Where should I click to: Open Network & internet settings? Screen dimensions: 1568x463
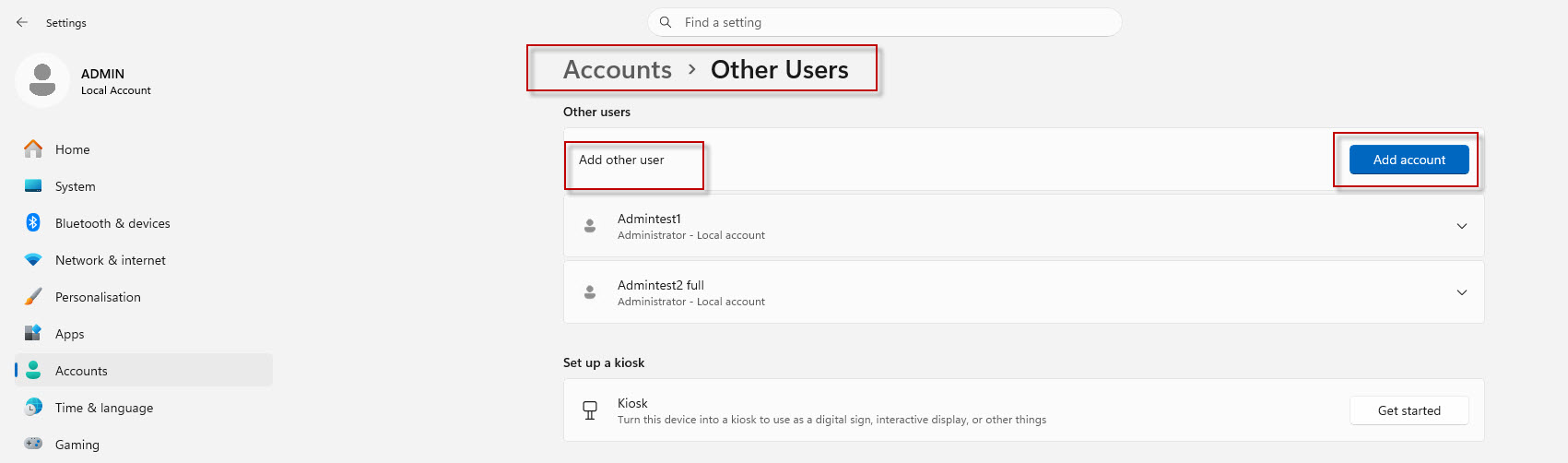click(144, 259)
